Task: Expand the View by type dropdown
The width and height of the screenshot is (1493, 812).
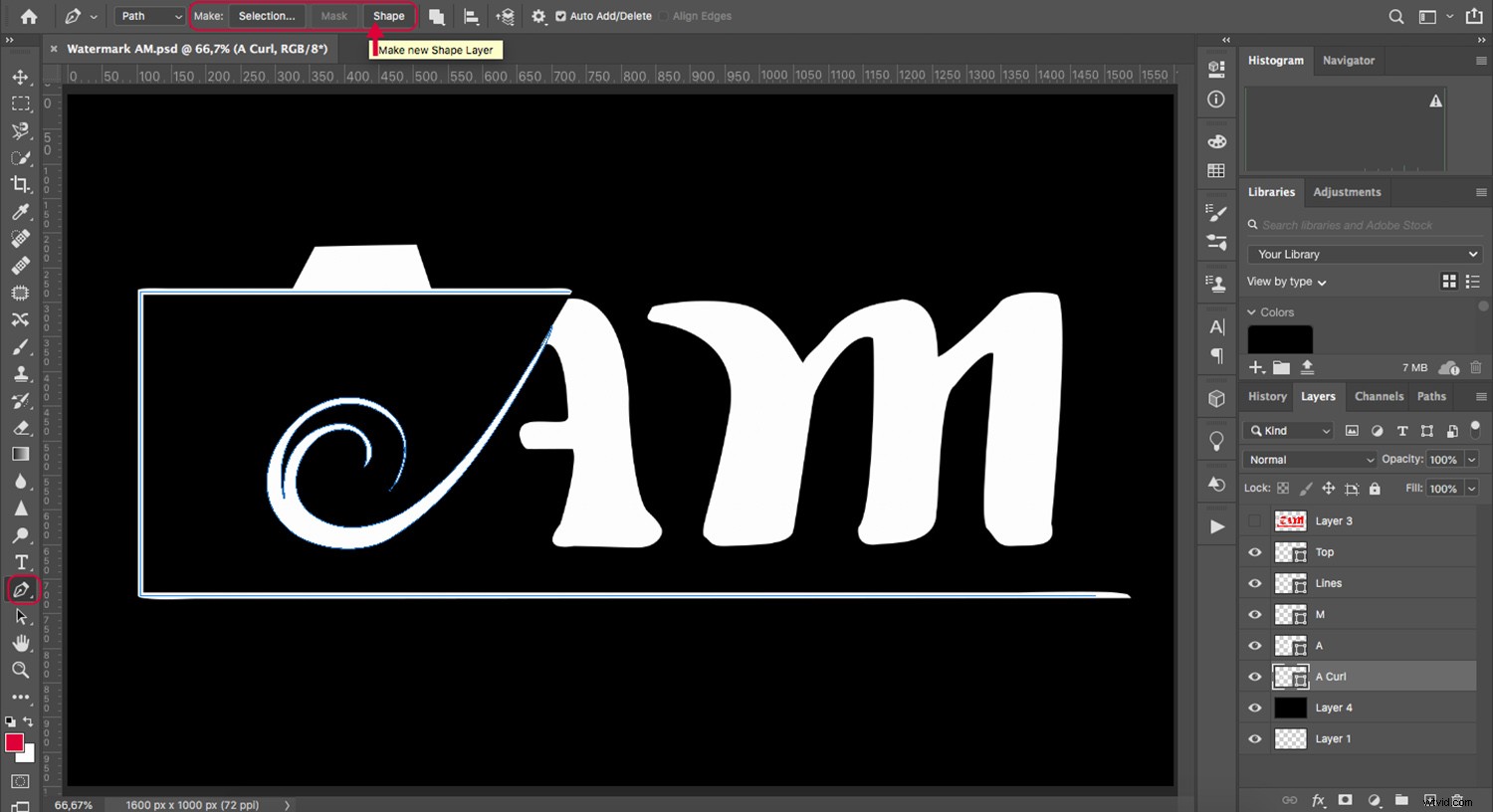Action: coord(1286,282)
